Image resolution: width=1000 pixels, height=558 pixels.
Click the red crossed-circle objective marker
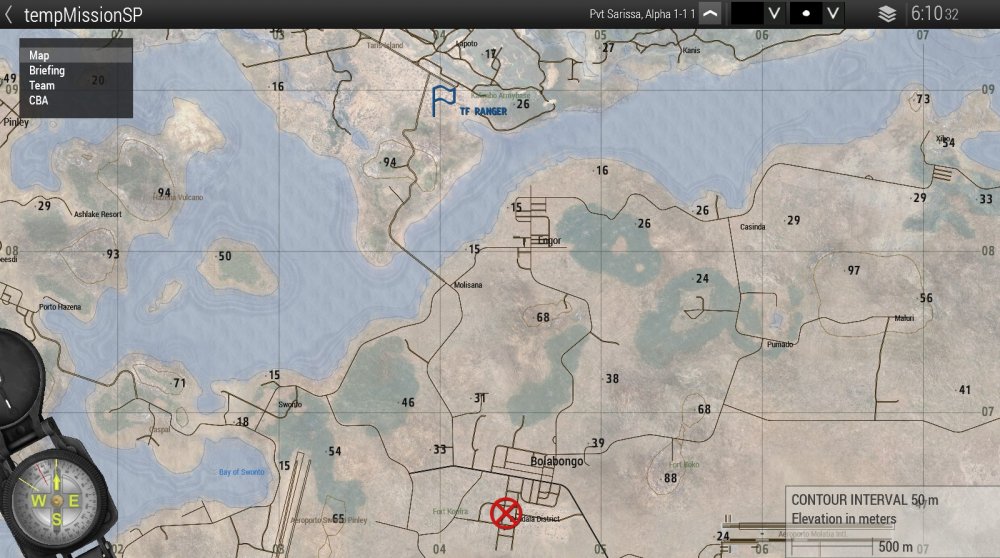[506, 513]
